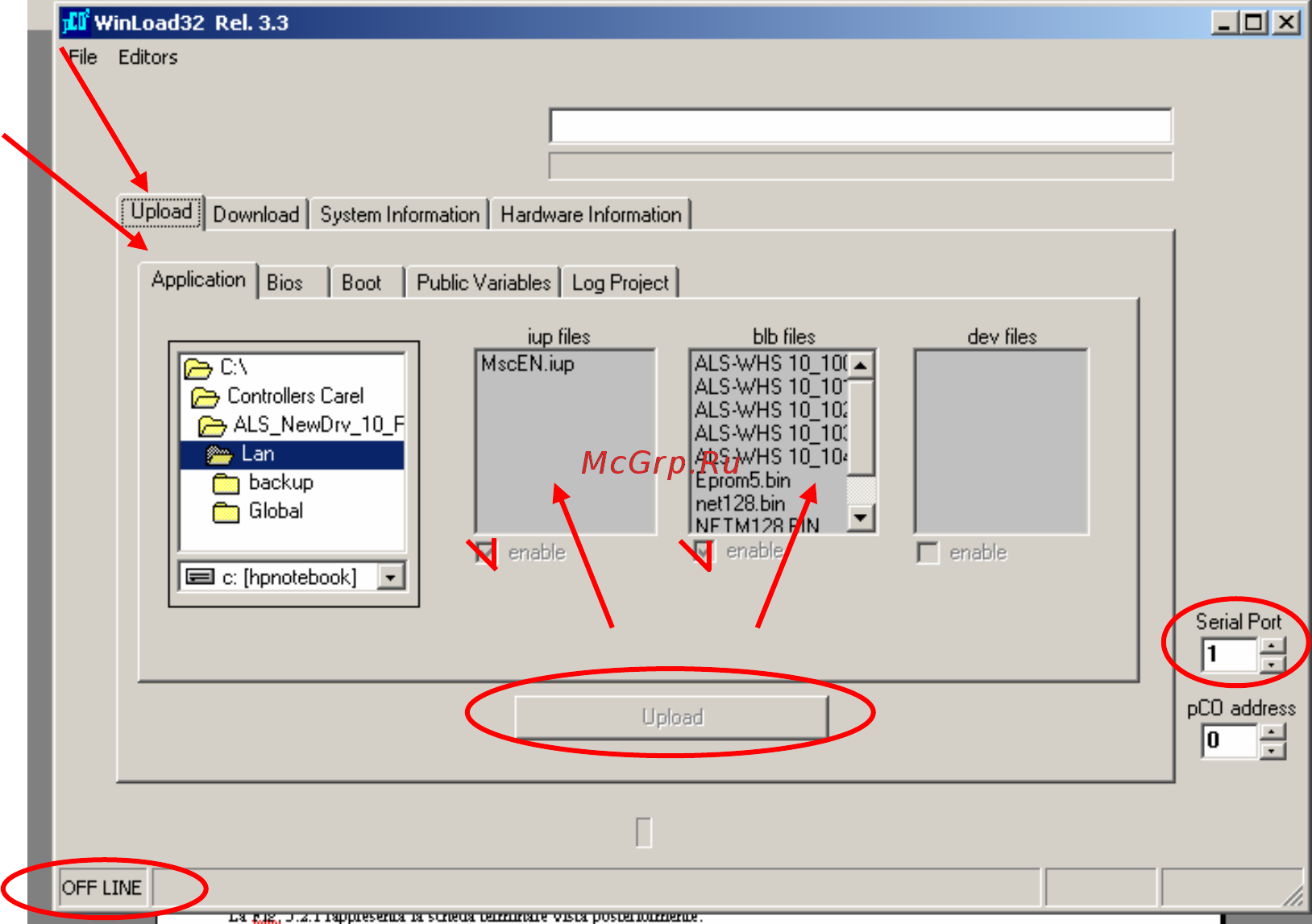
Task: Click the white message text field
Action: [x=861, y=126]
